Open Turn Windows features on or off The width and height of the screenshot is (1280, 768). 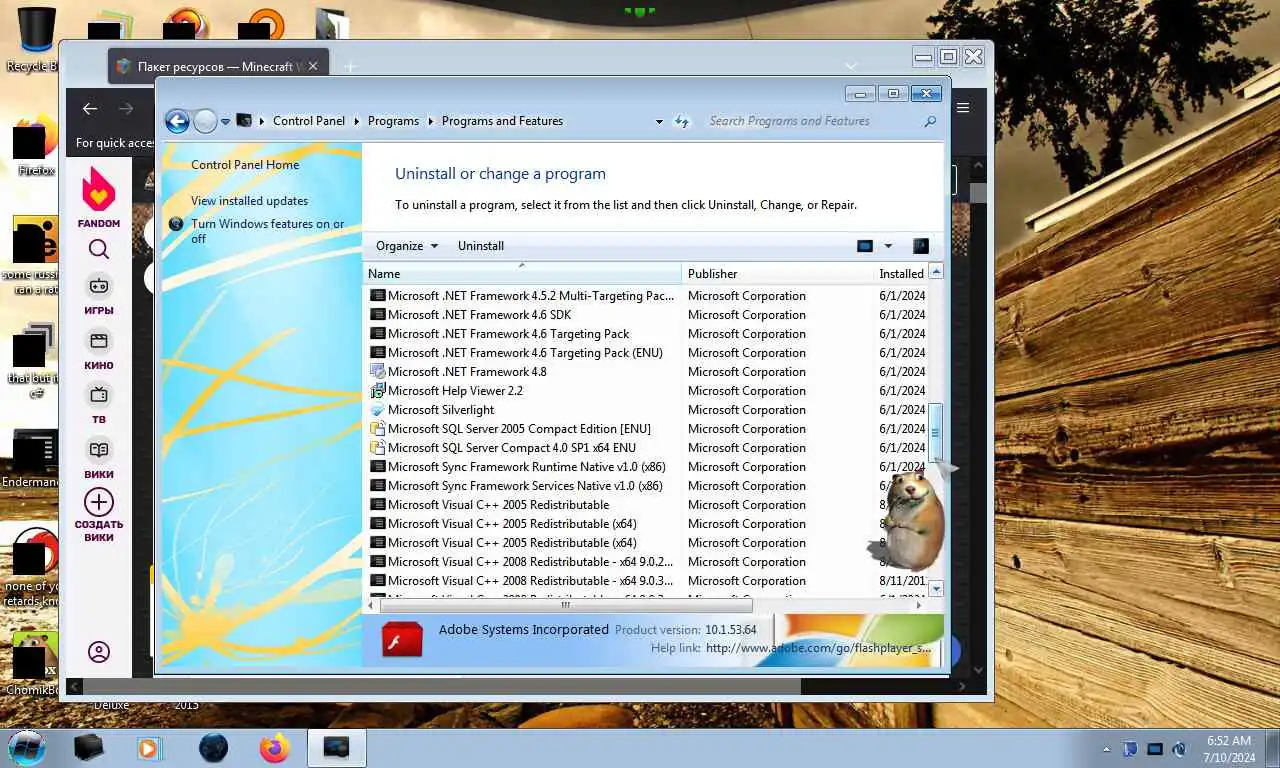(x=267, y=231)
